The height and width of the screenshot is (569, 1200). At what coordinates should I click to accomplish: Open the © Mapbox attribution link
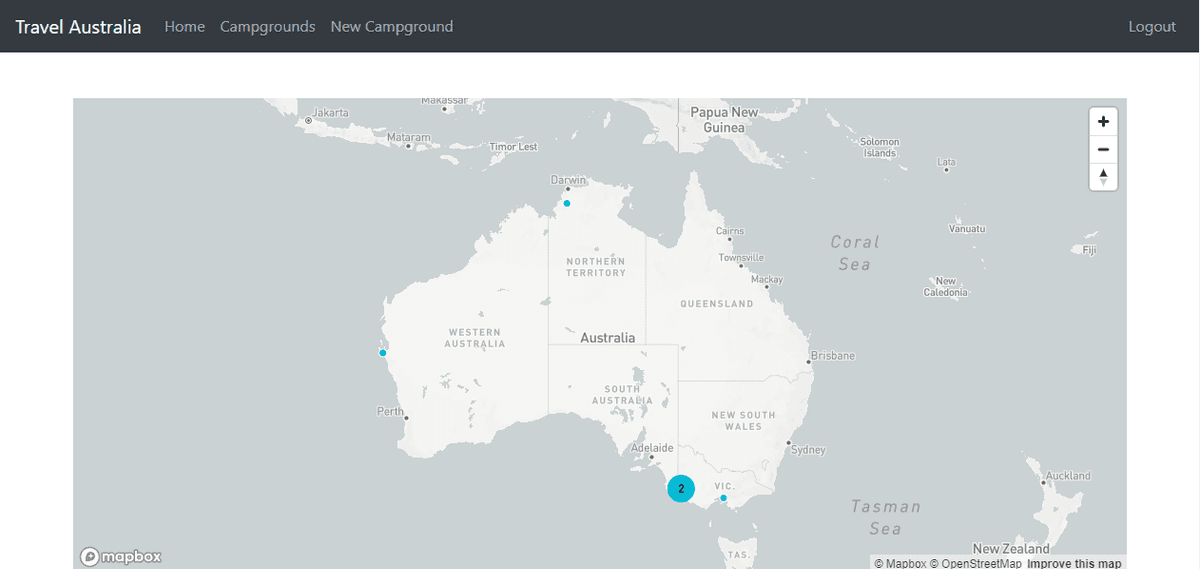pos(899,564)
